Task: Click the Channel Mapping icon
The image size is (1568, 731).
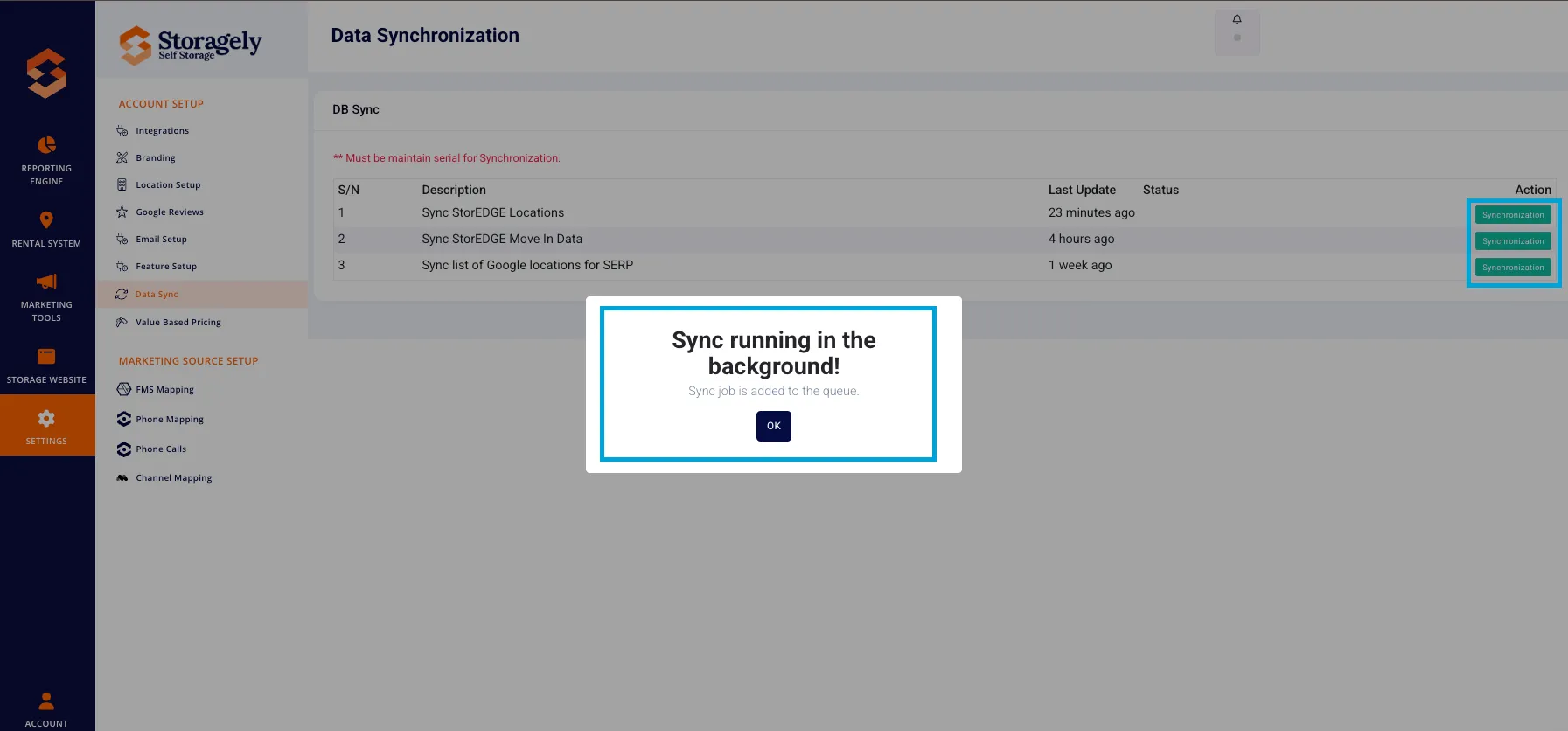Action: click(x=122, y=478)
